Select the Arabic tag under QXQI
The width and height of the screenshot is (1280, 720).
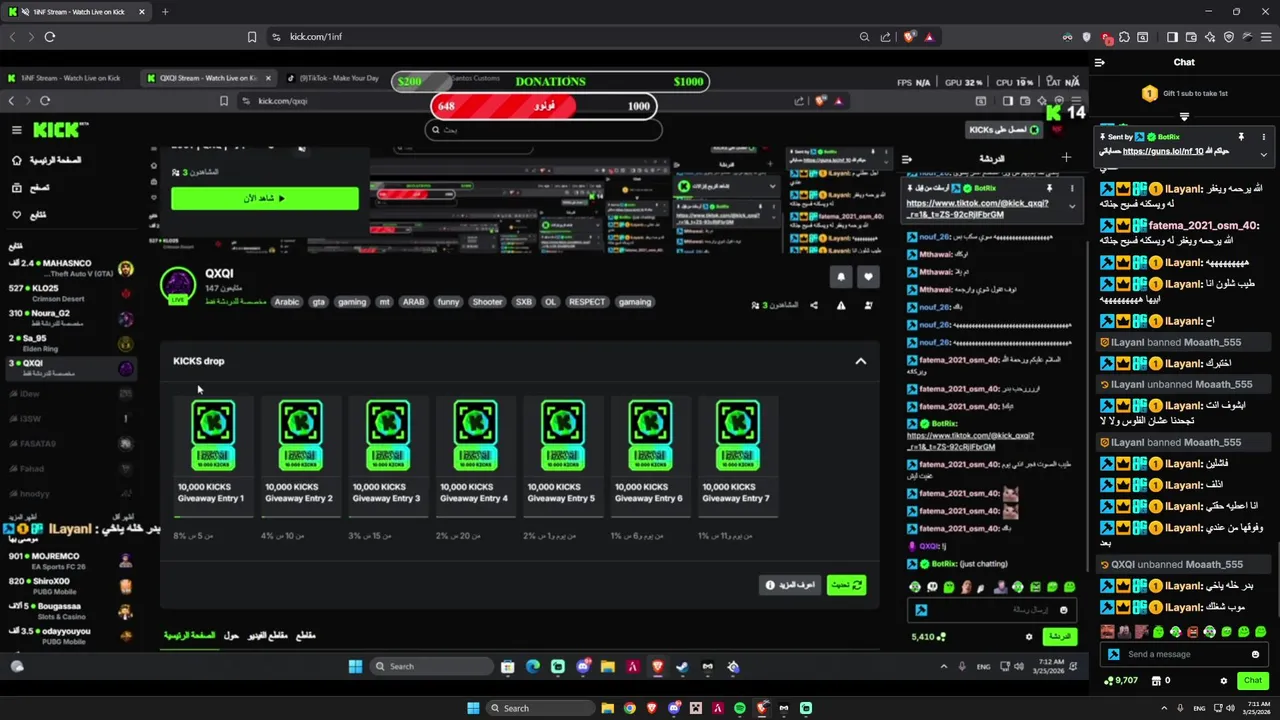point(287,302)
